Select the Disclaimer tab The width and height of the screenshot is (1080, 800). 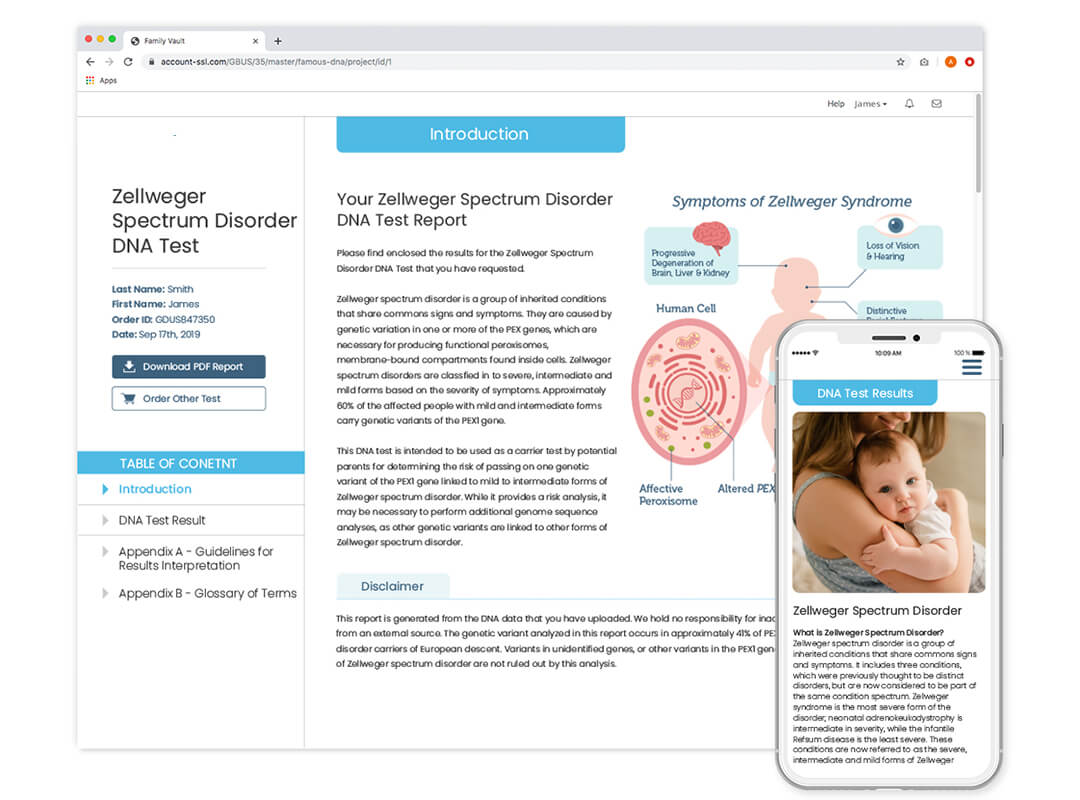tap(393, 586)
